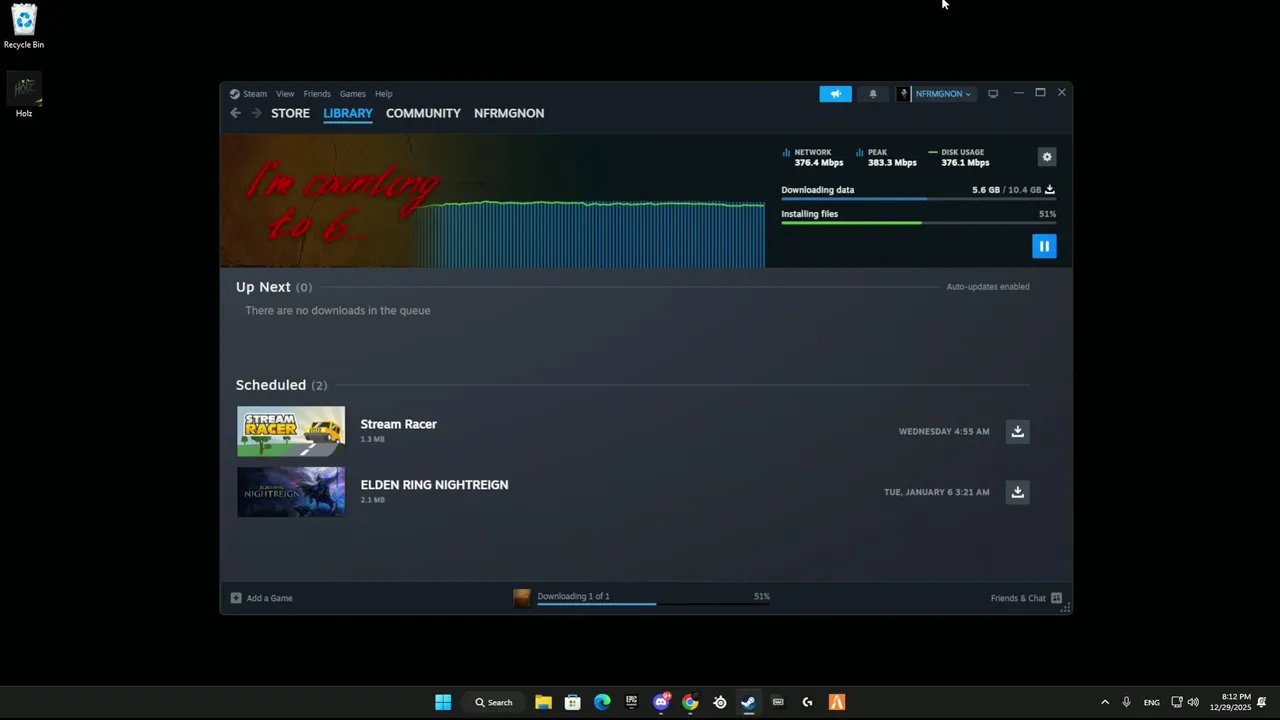The width and height of the screenshot is (1280, 720).
Task: Click the Up Next heading
Action: pos(263,287)
